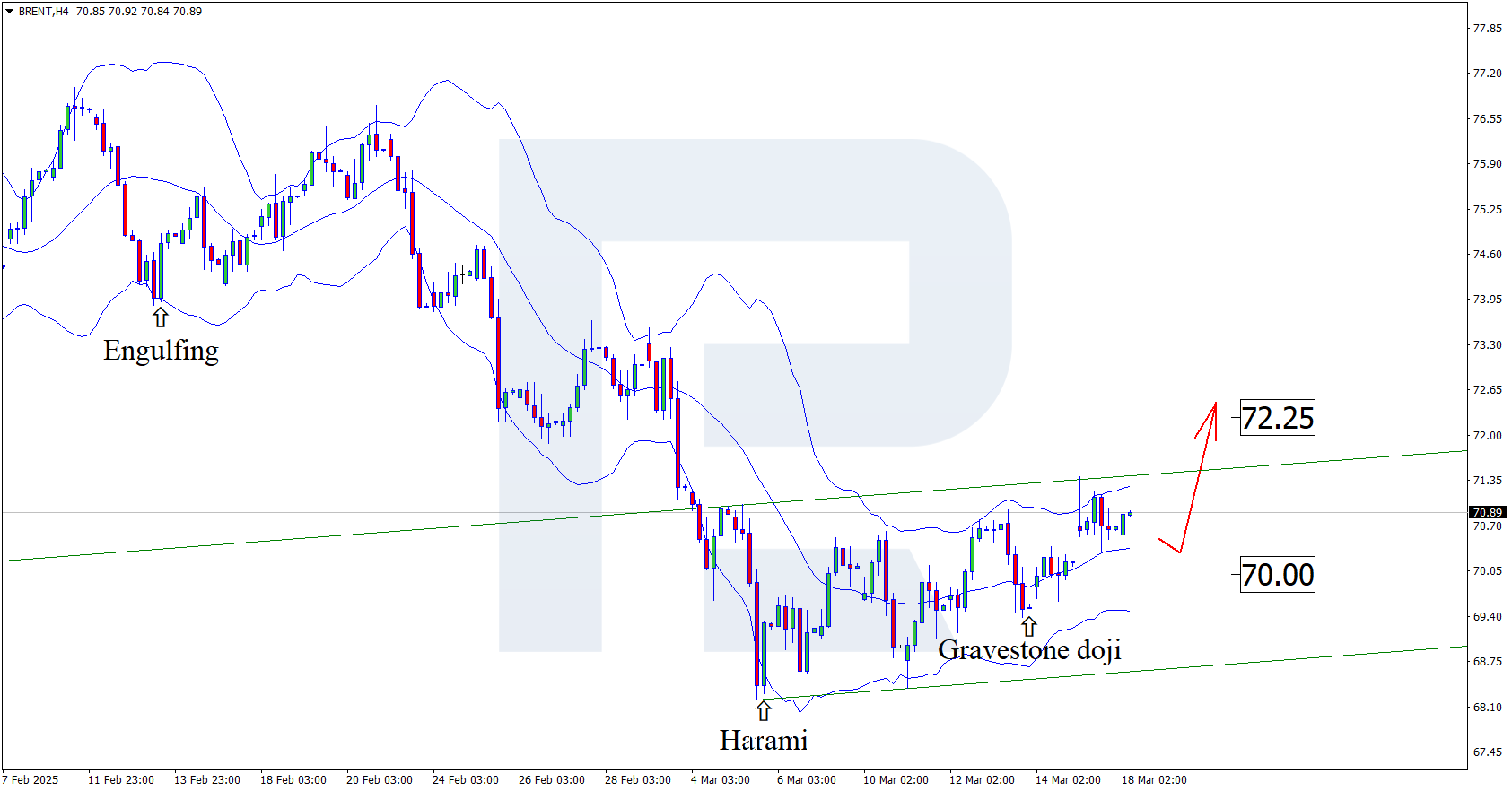Click the 72.25 target price box
This screenshot has height=791, width=1512.
[x=1277, y=418]
